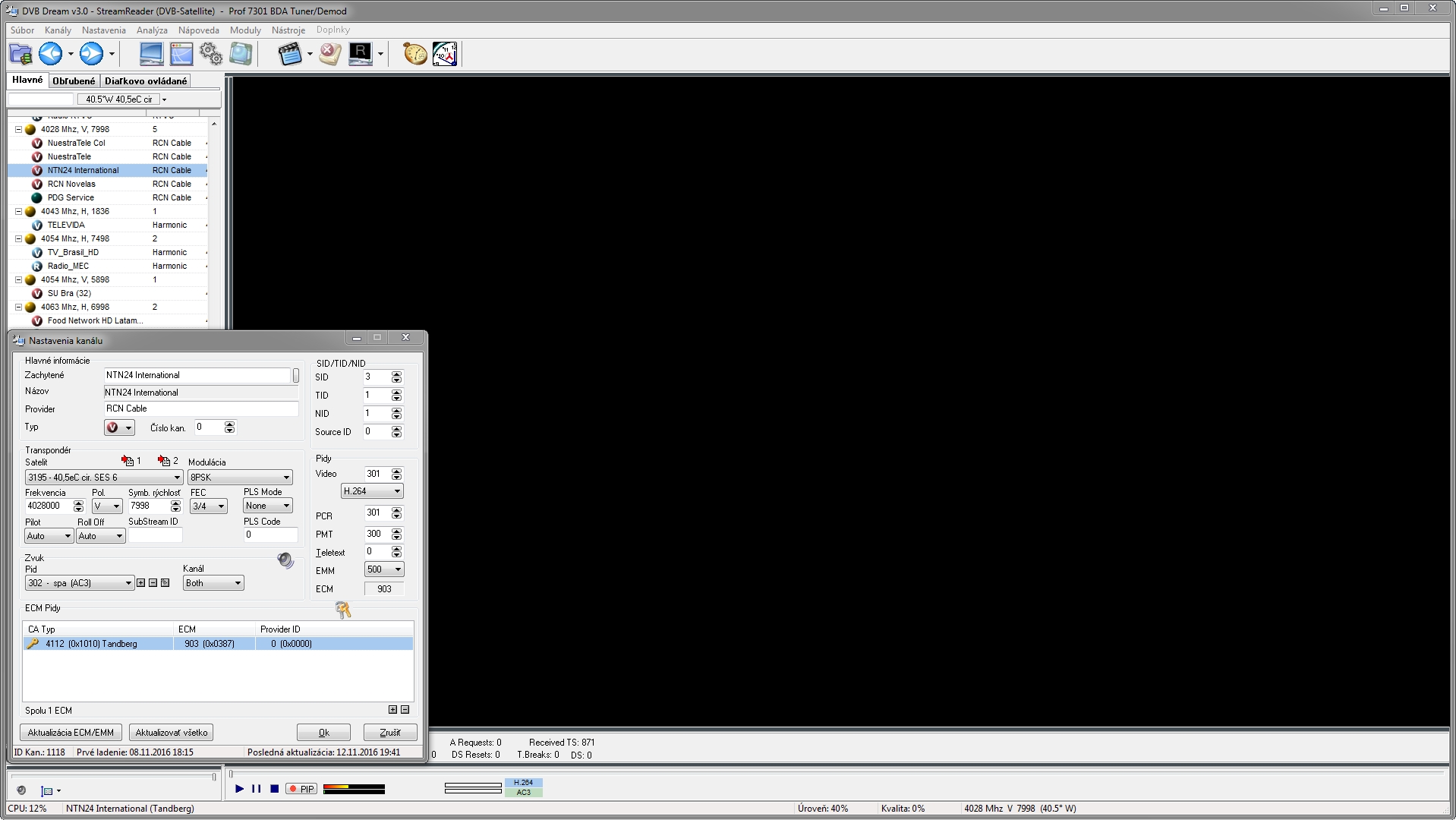Viewport: 1456px width, 820px height.
Task: Click the blue monitor display icon
Action: coord(151,54)
